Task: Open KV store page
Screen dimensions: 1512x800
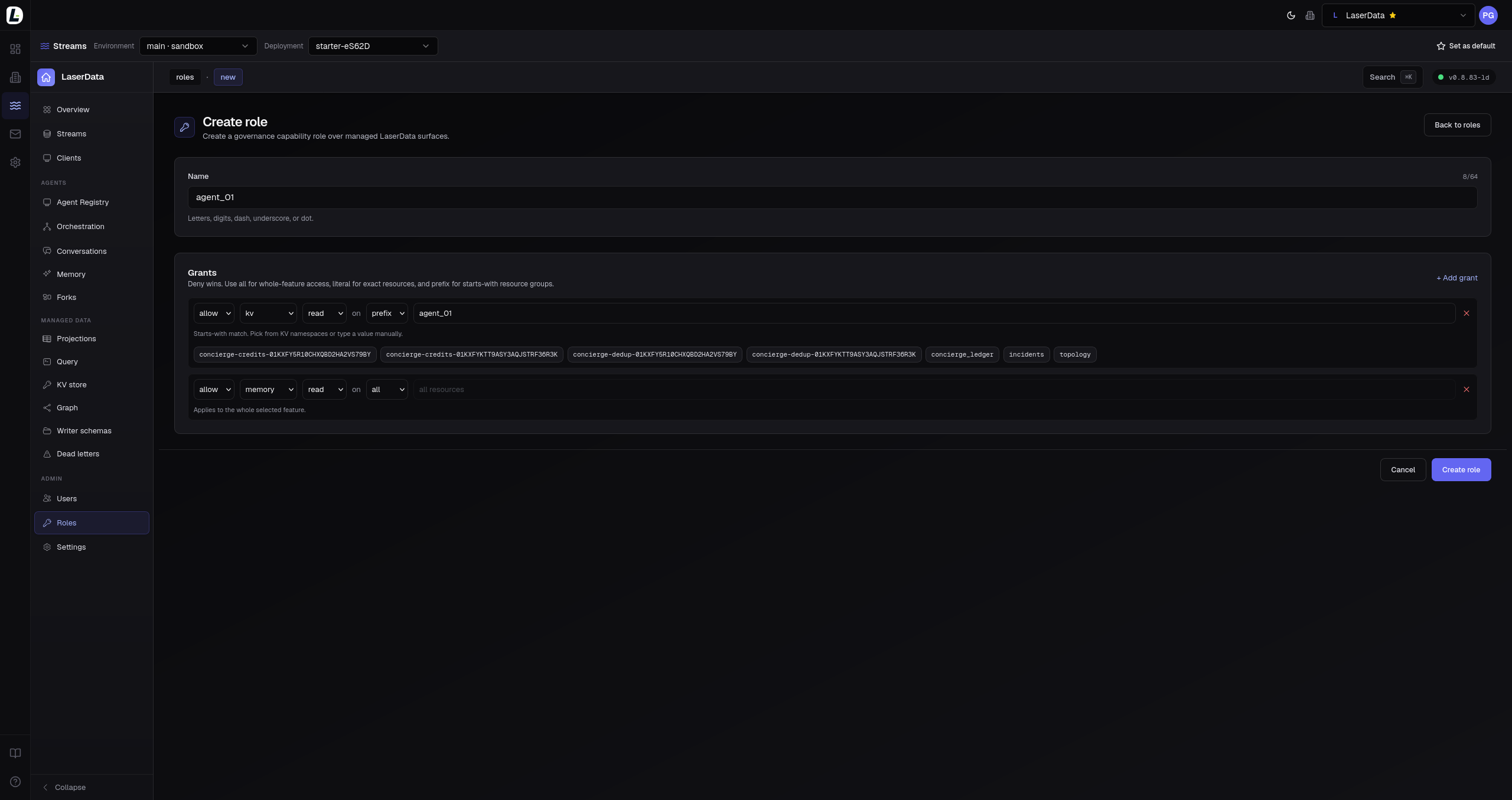Action: pos(92,385)
